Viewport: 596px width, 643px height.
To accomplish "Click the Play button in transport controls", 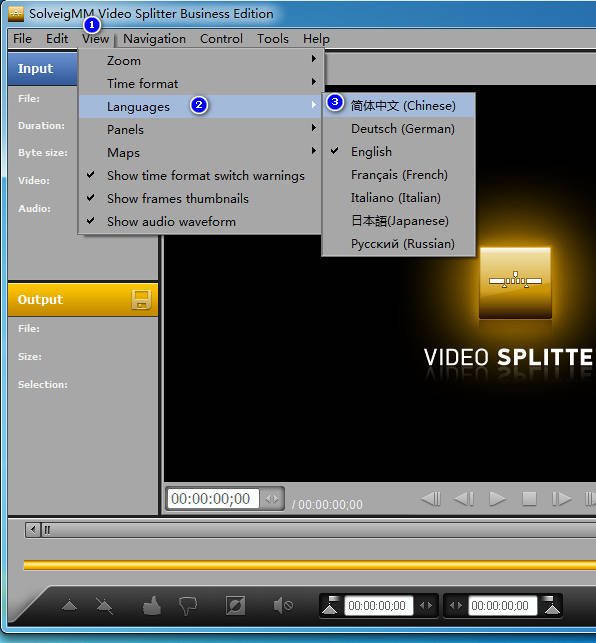I will pyautogui.click(x=497, y=499).
